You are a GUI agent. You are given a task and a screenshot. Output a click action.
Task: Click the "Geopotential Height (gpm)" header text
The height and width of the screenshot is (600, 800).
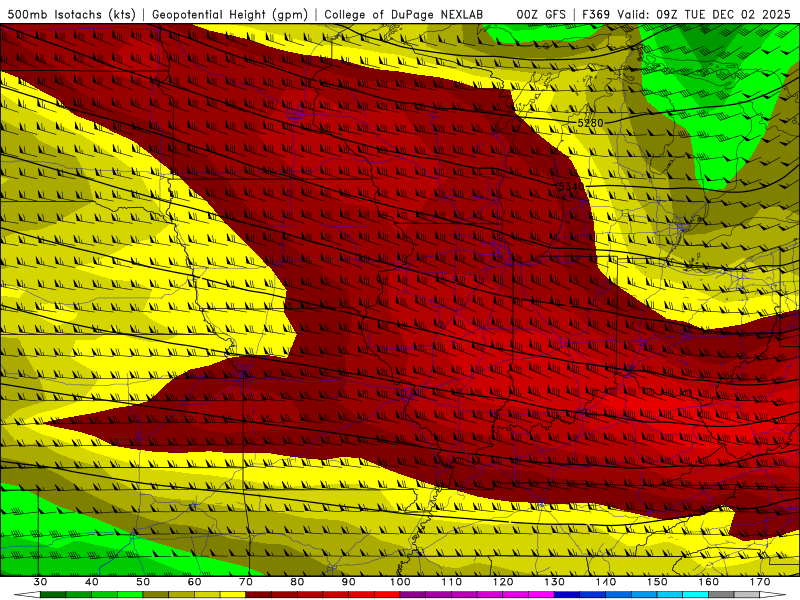pos(230,14)
